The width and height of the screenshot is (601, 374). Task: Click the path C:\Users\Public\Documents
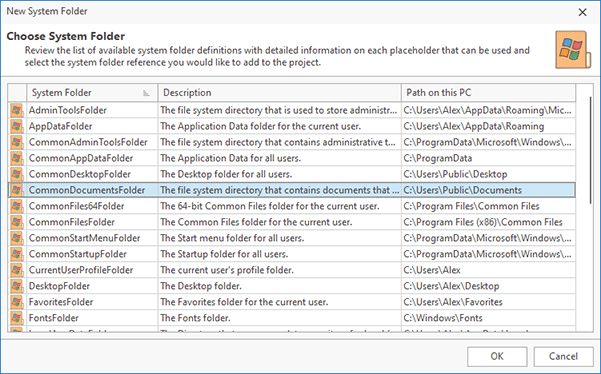coord(463,190)
